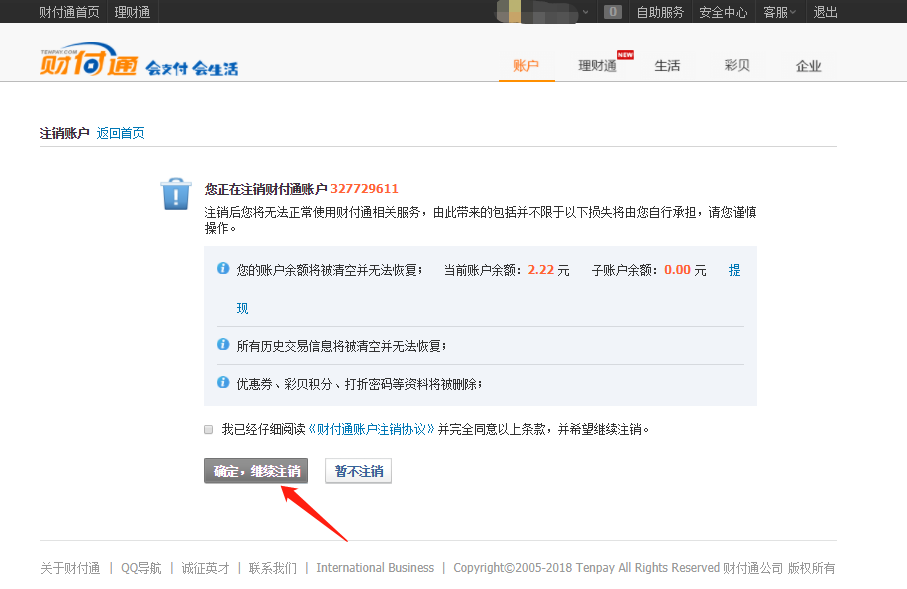Click the 暂不注销 button
Image resolution: width=907 pixels, height=589 pixels.
(x=359, y=471)
